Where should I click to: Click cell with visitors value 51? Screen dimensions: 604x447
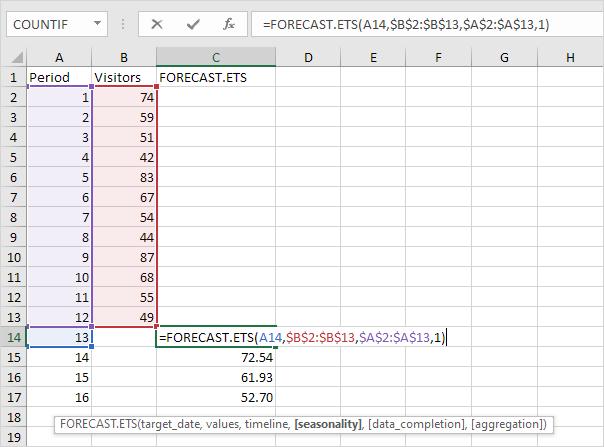click(124, 137)
